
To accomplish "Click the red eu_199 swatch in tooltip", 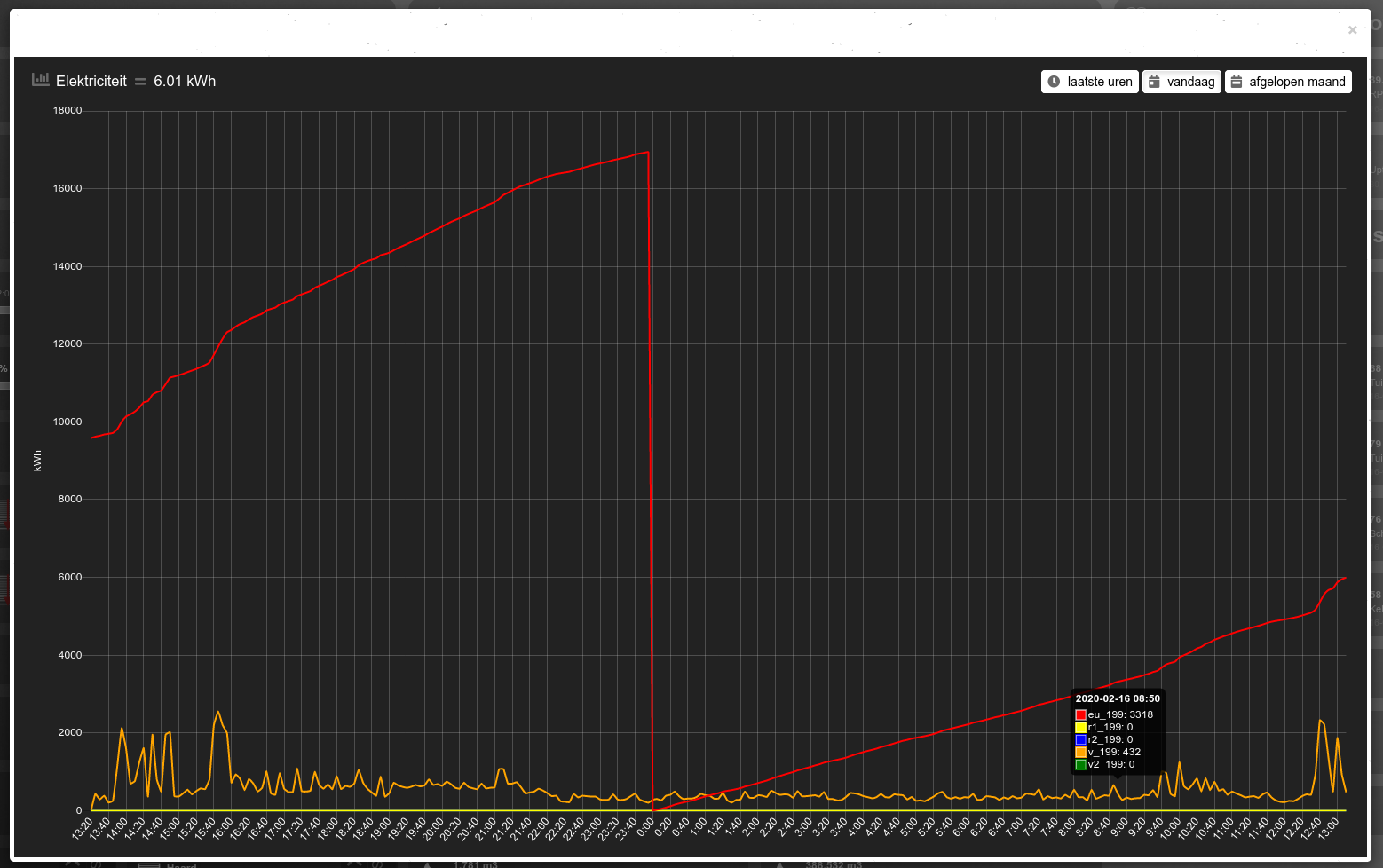I will pos(1080,714).
